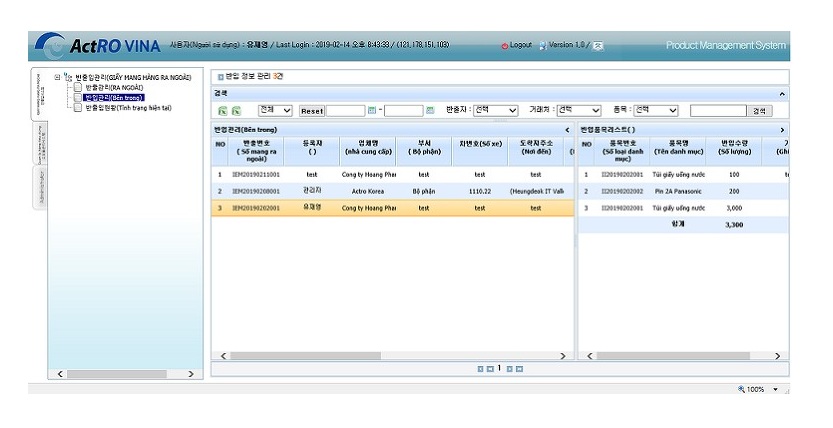833x428 pixels.
Task: Click page icon beside (Tình trạng hiện tại)
Action: tap(78, 108)
